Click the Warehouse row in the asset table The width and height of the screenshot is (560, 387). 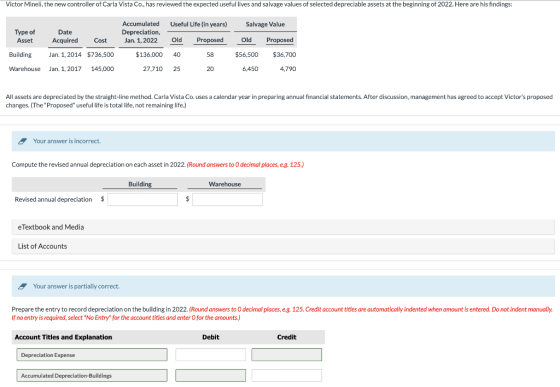(152, 69)
